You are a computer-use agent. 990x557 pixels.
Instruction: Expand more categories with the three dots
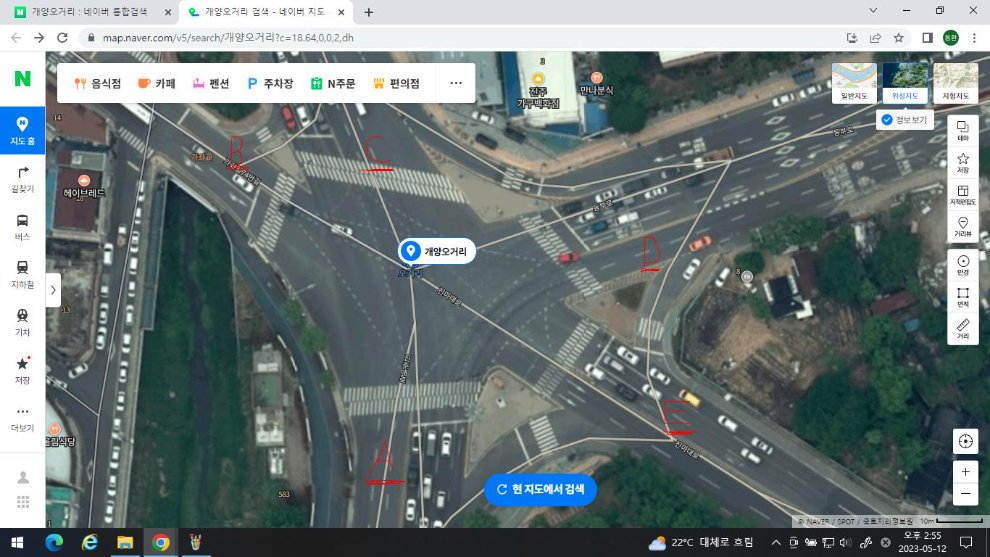coord(456,83)
